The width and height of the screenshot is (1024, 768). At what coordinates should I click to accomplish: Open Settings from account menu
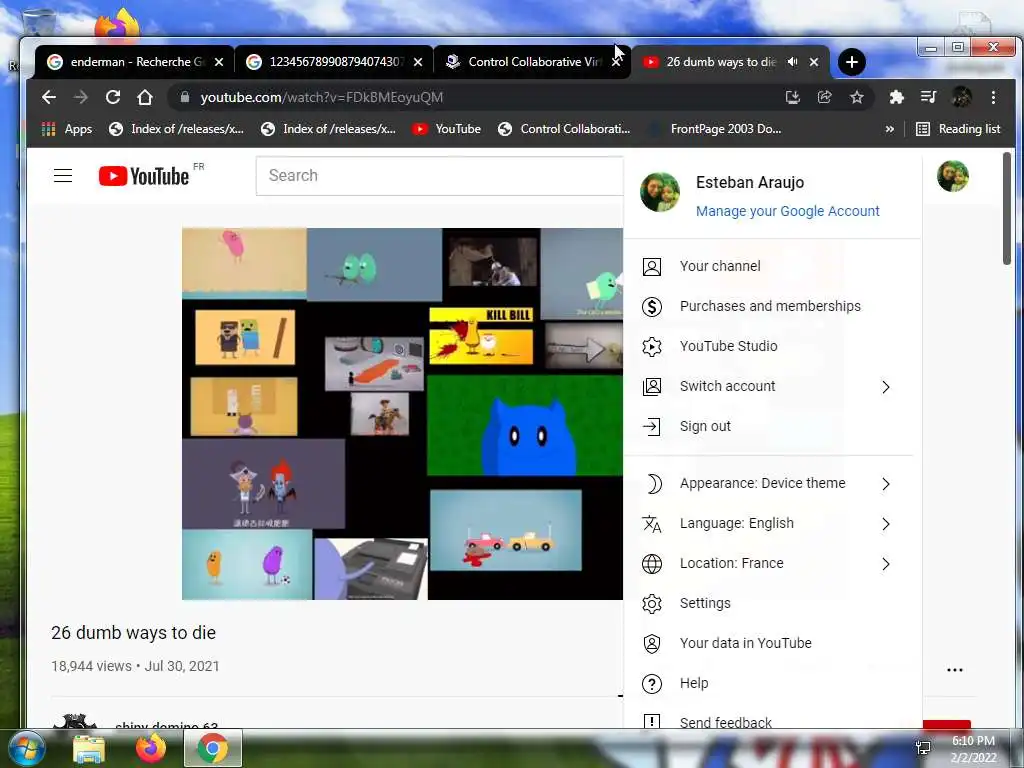pos(773,603)
